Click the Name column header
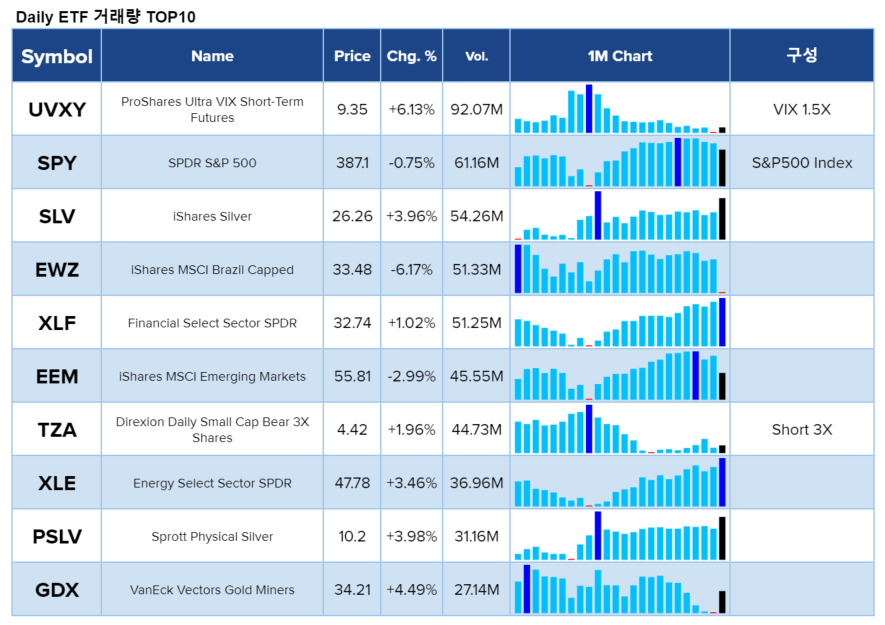The image size is (885, 625). click(x=212, y=56)
